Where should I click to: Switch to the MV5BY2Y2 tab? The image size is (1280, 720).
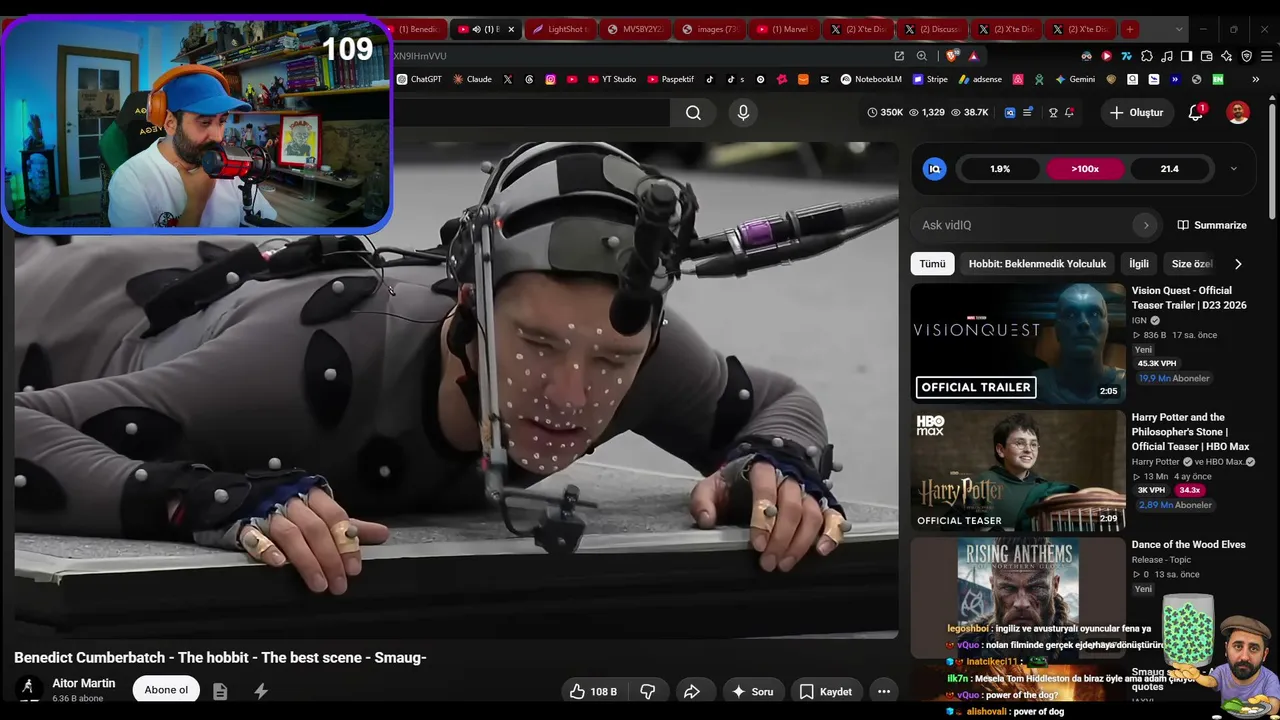click(x=637, y=29)
